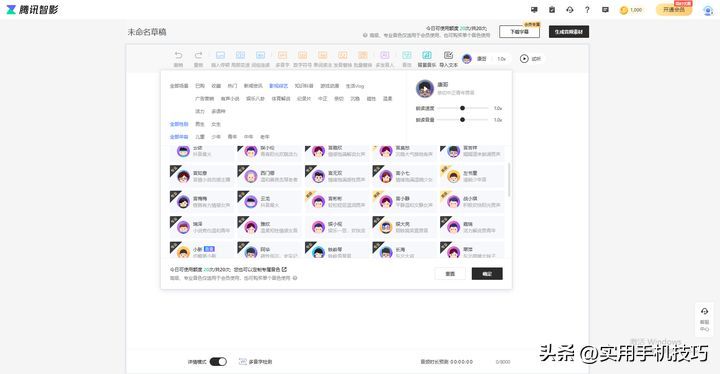Click the question mark help icon

point(587,10)
